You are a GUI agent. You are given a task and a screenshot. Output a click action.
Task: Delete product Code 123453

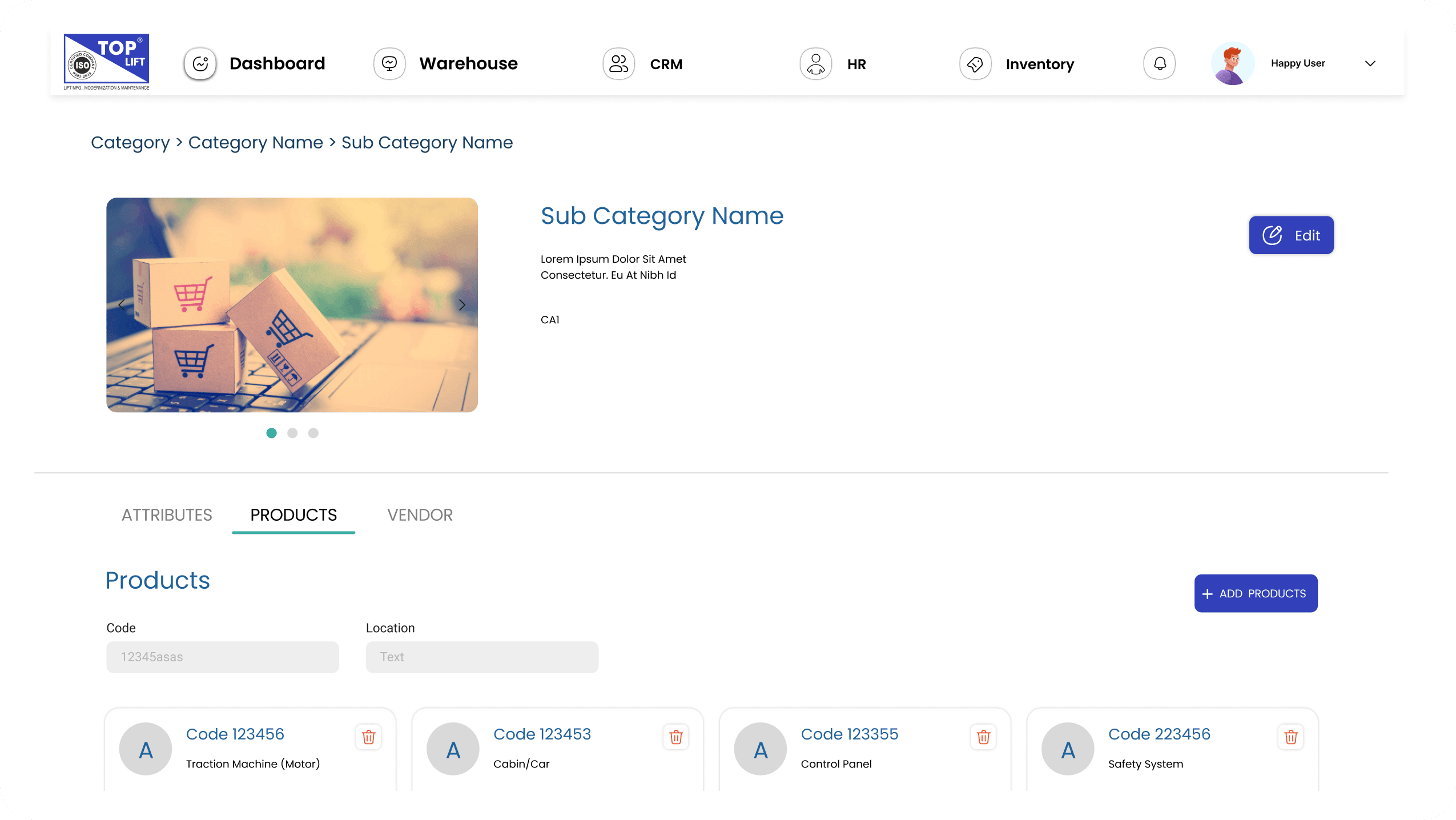coord(676,737)
